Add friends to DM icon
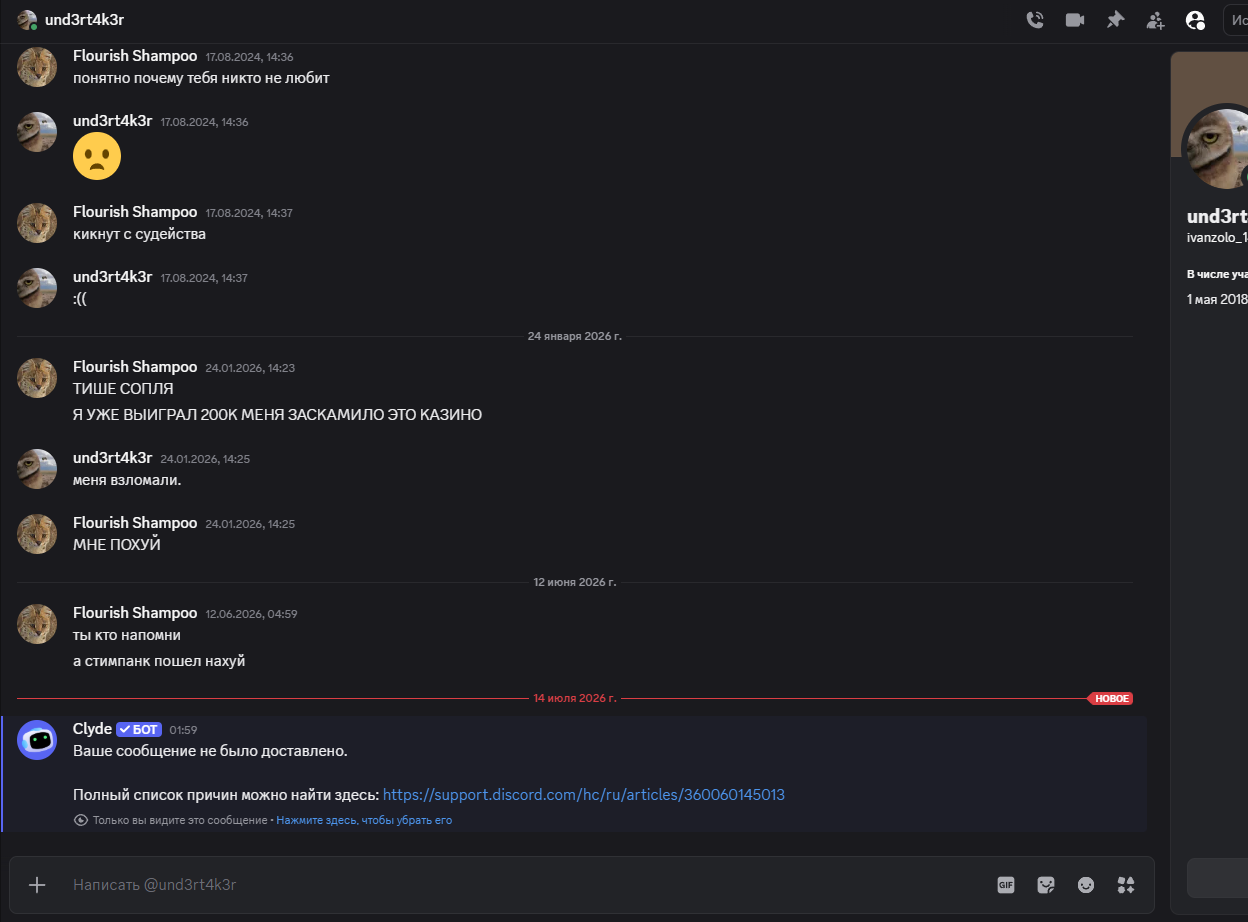This screenshot has height=922, width=1248. pos(1155,20)
